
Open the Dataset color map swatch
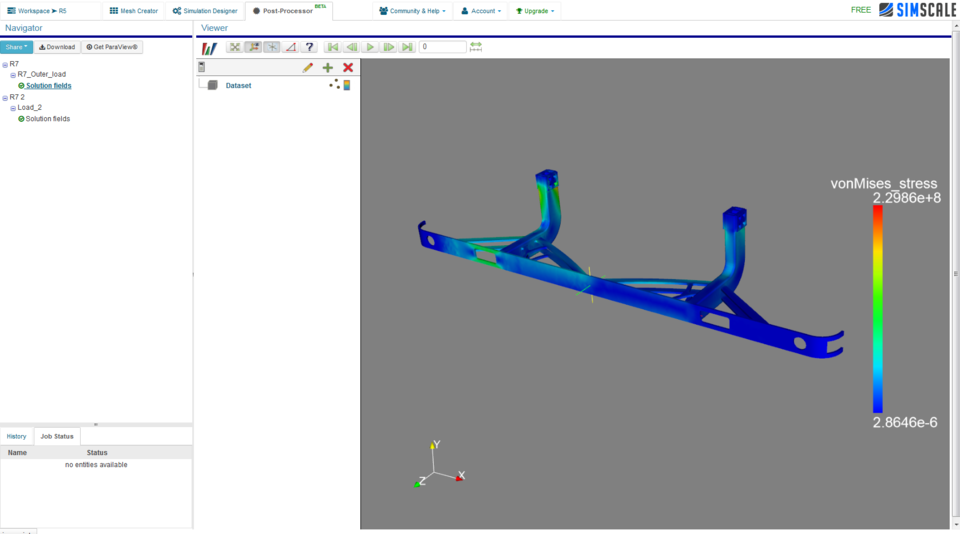point(347,85)
